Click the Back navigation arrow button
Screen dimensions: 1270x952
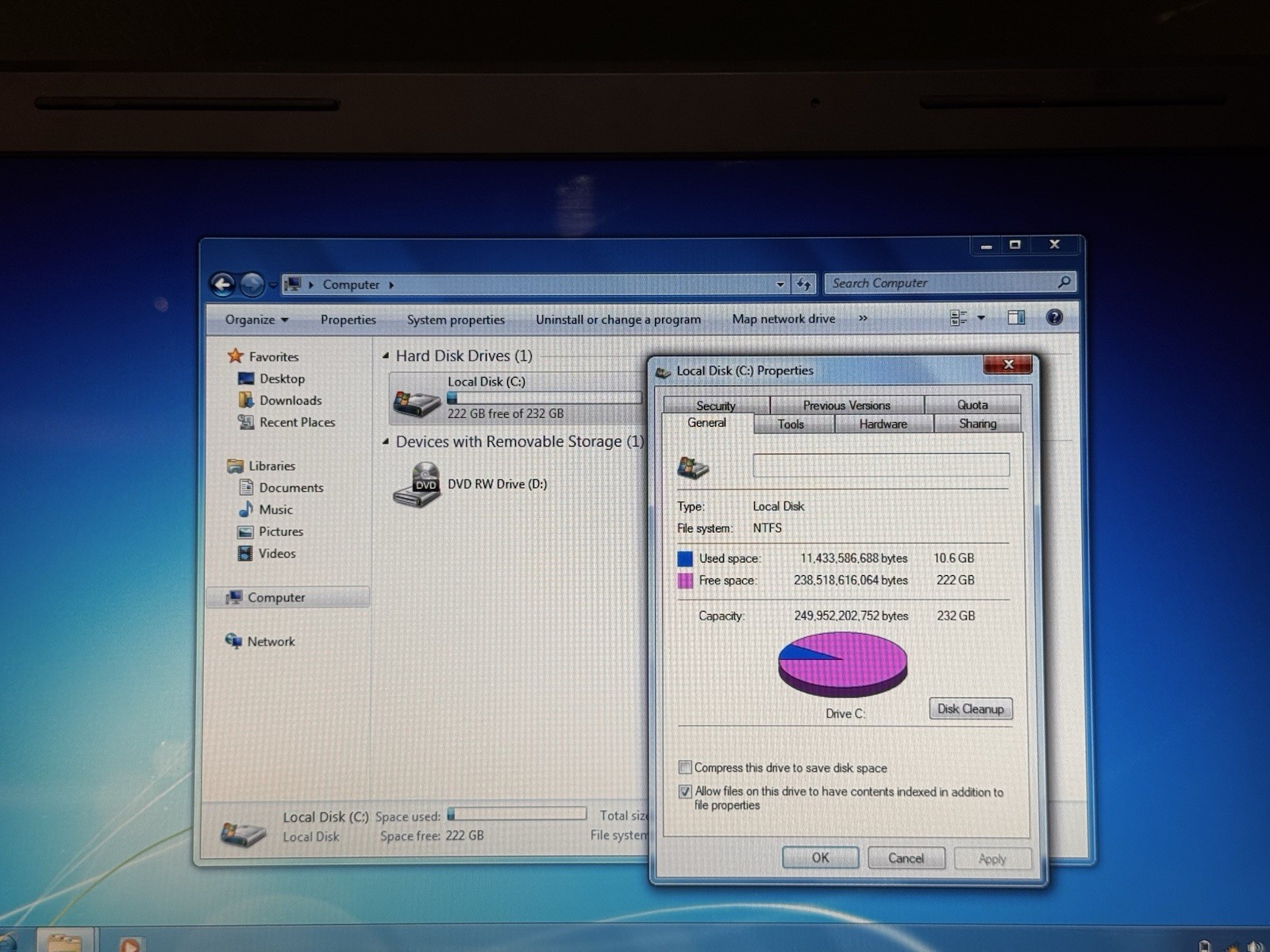pyautogui.click(x=223, y=284)
